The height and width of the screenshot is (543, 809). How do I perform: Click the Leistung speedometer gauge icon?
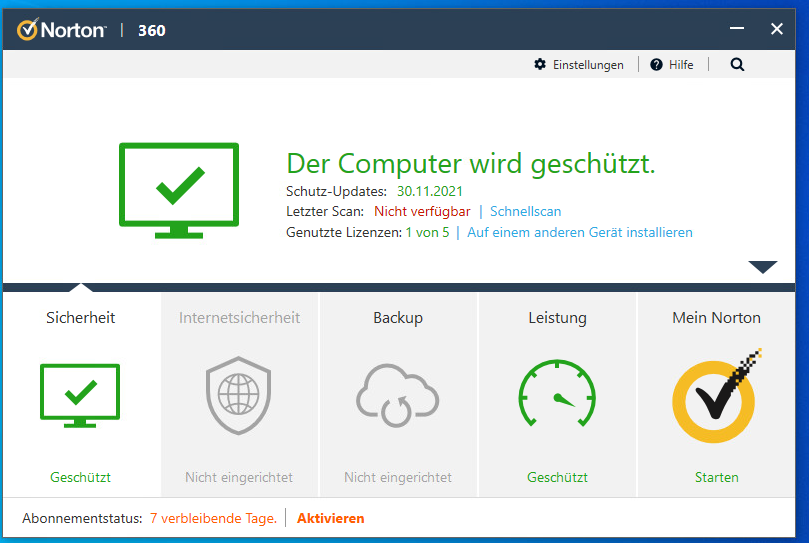[x=557, y=393]
